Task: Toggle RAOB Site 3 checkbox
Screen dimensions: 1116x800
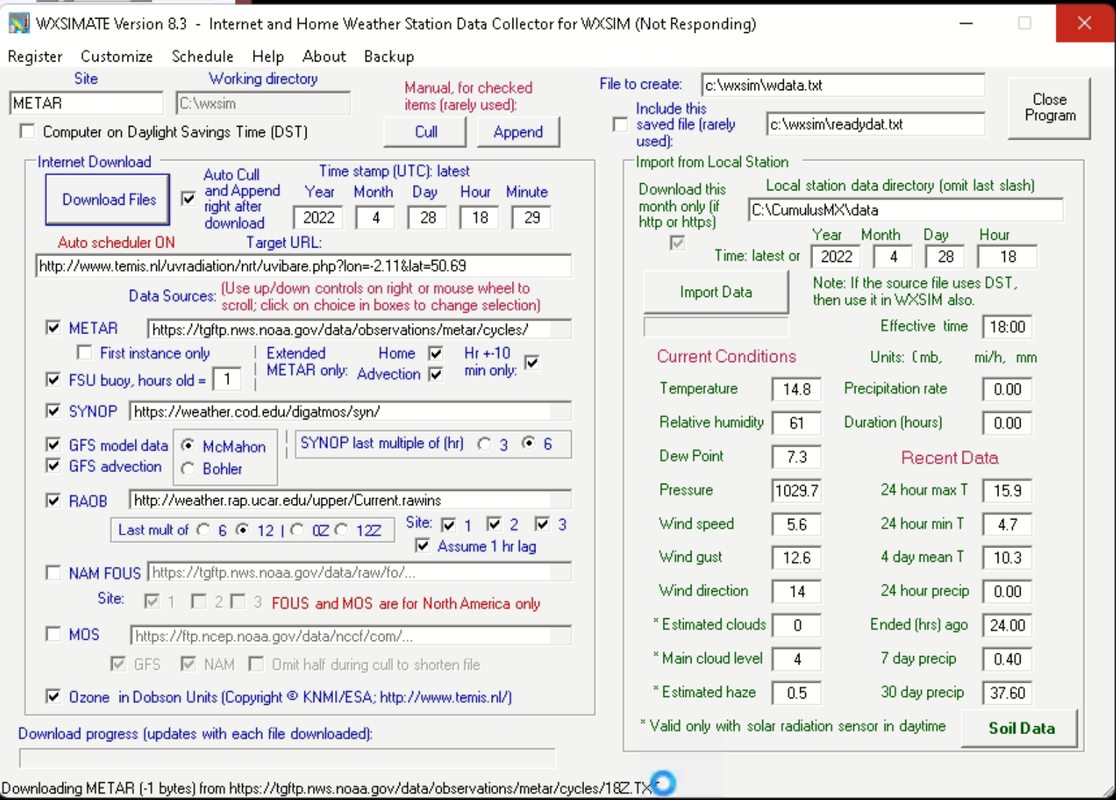Action: point(542,525)
